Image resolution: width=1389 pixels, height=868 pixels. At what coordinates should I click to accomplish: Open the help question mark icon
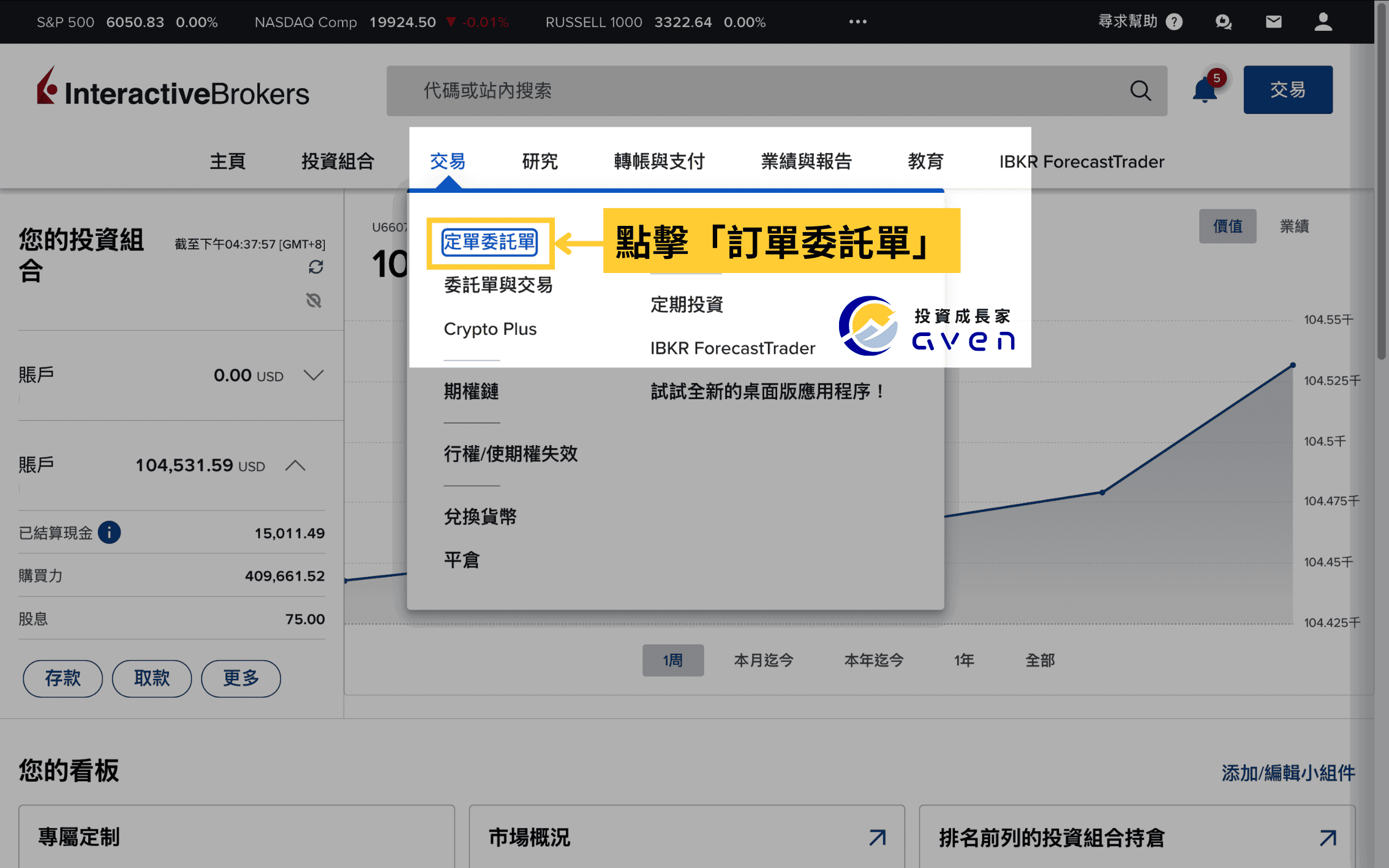click(1174, 22)
